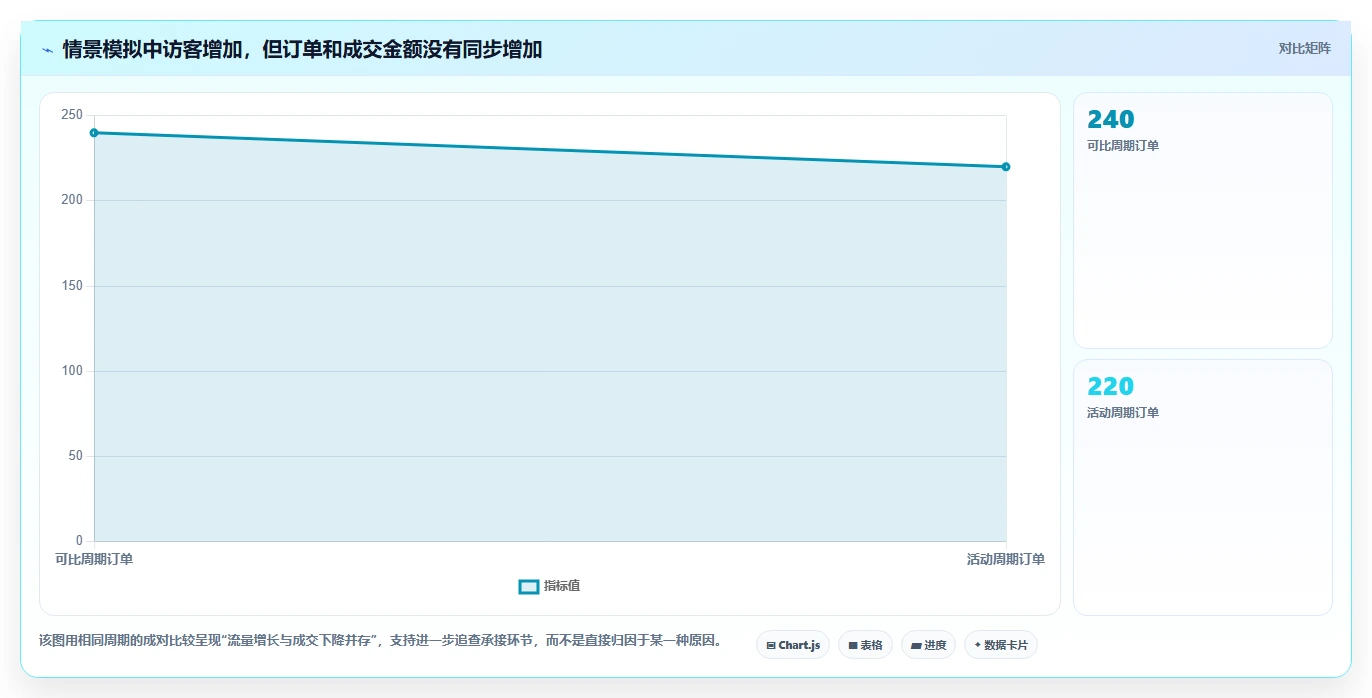Screen dimensions: 1372x698
Task: Click the 指标值 legend label
Action: pyautogui.click(x=562, y=586)
